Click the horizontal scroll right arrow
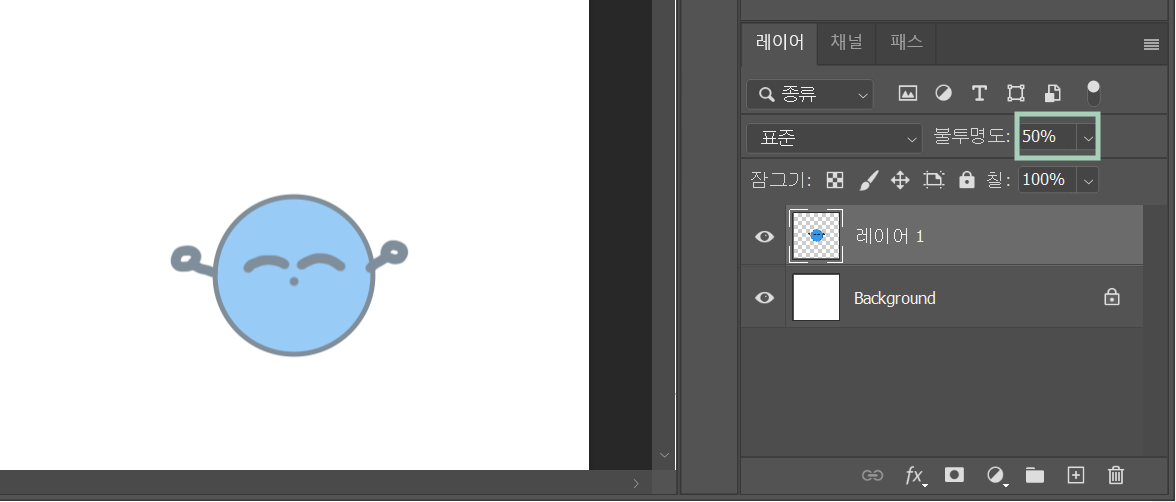The height and width of the screenshot is (502, 1176). (636, 484)
